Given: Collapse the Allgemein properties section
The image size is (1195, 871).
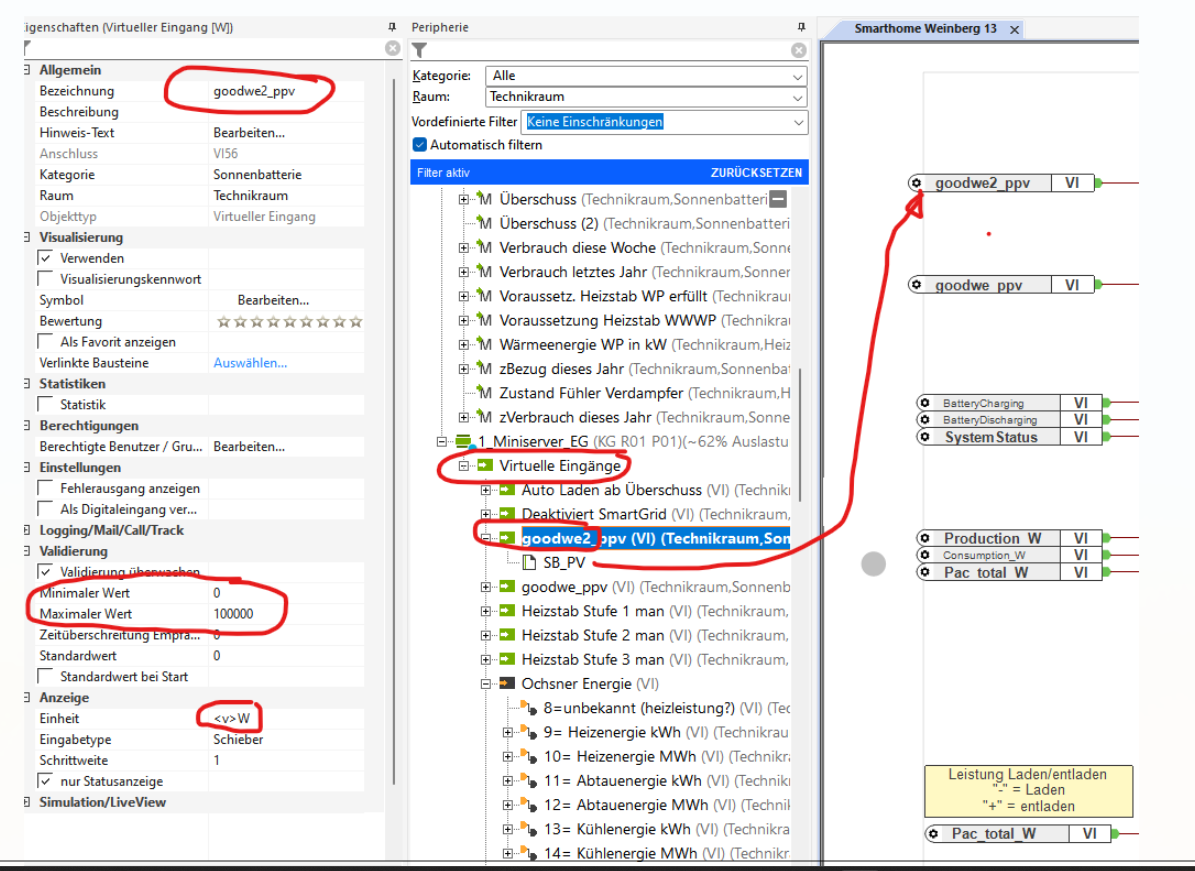Looking at the screenshot, I should coord(27,70).
